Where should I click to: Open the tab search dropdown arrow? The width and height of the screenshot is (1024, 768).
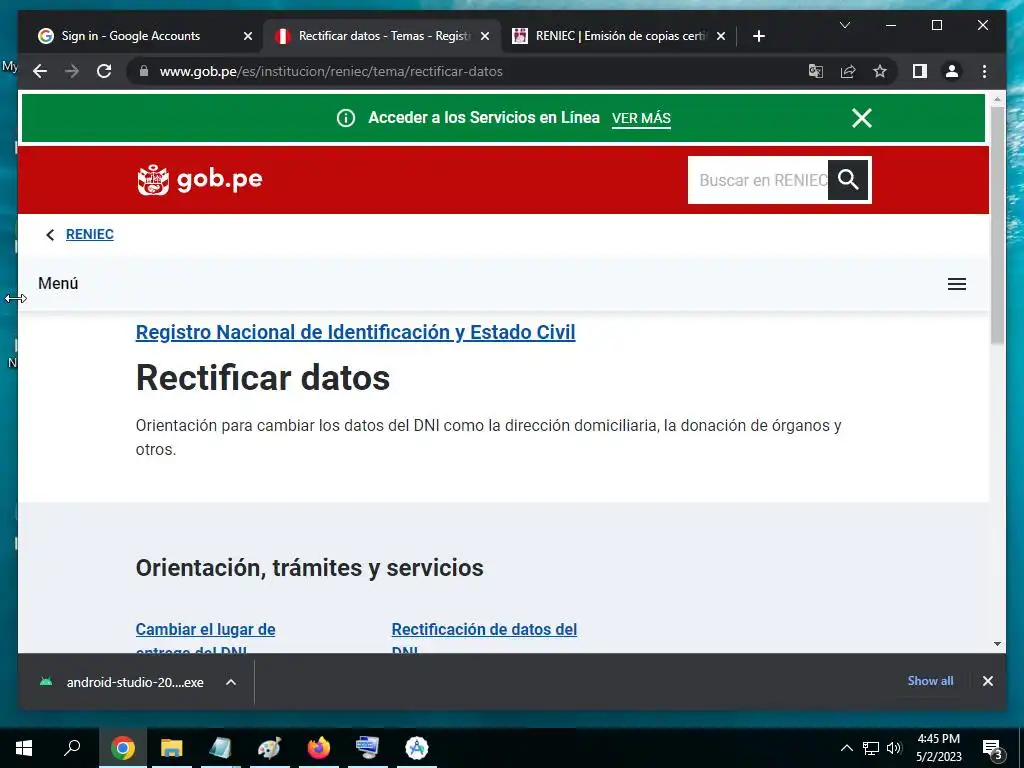click(x=844, y=25)
